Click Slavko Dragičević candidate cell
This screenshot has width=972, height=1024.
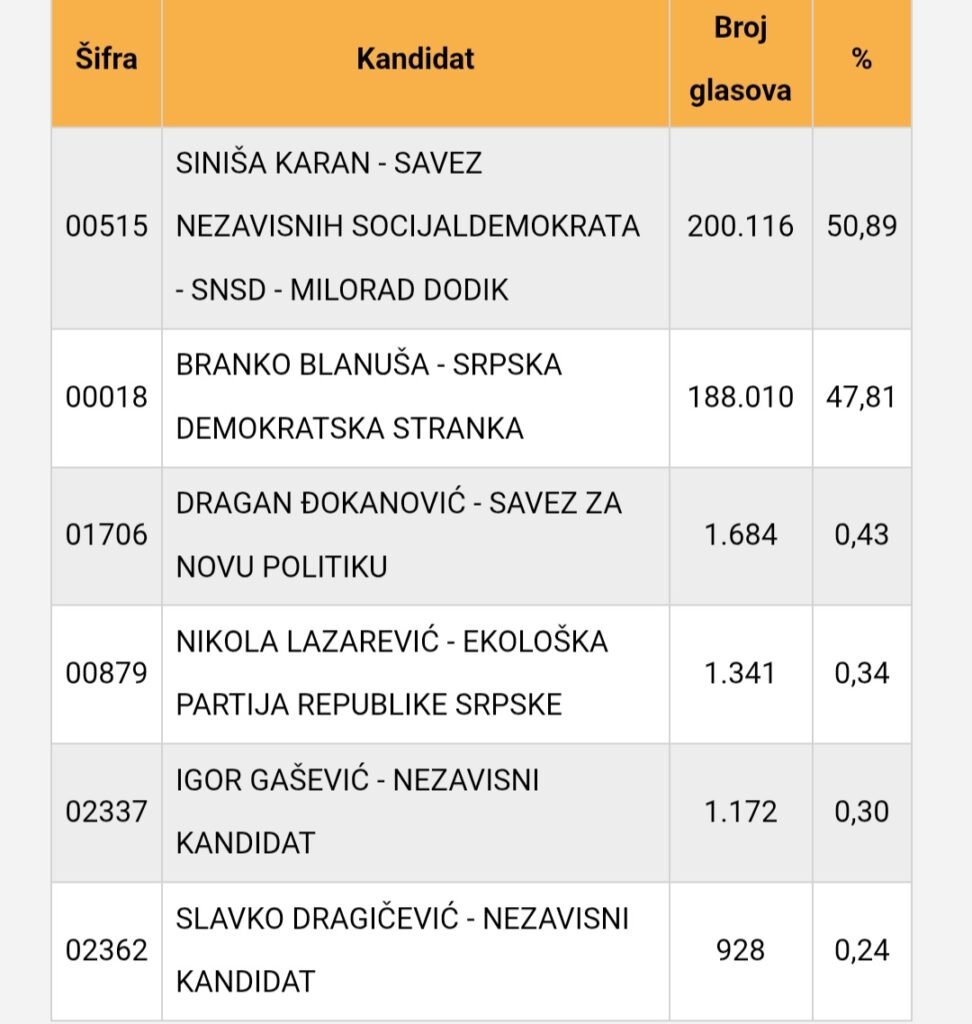click(x=402, y=949)
